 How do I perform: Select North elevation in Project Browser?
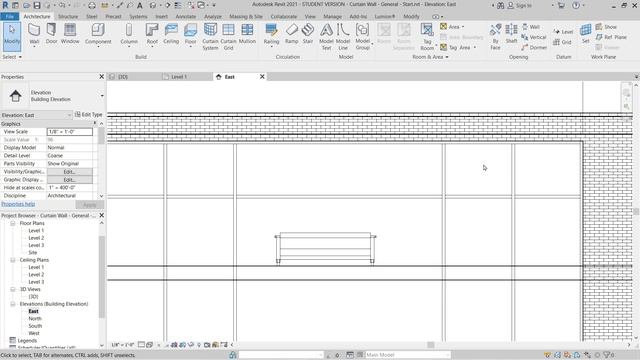(35, 319)
